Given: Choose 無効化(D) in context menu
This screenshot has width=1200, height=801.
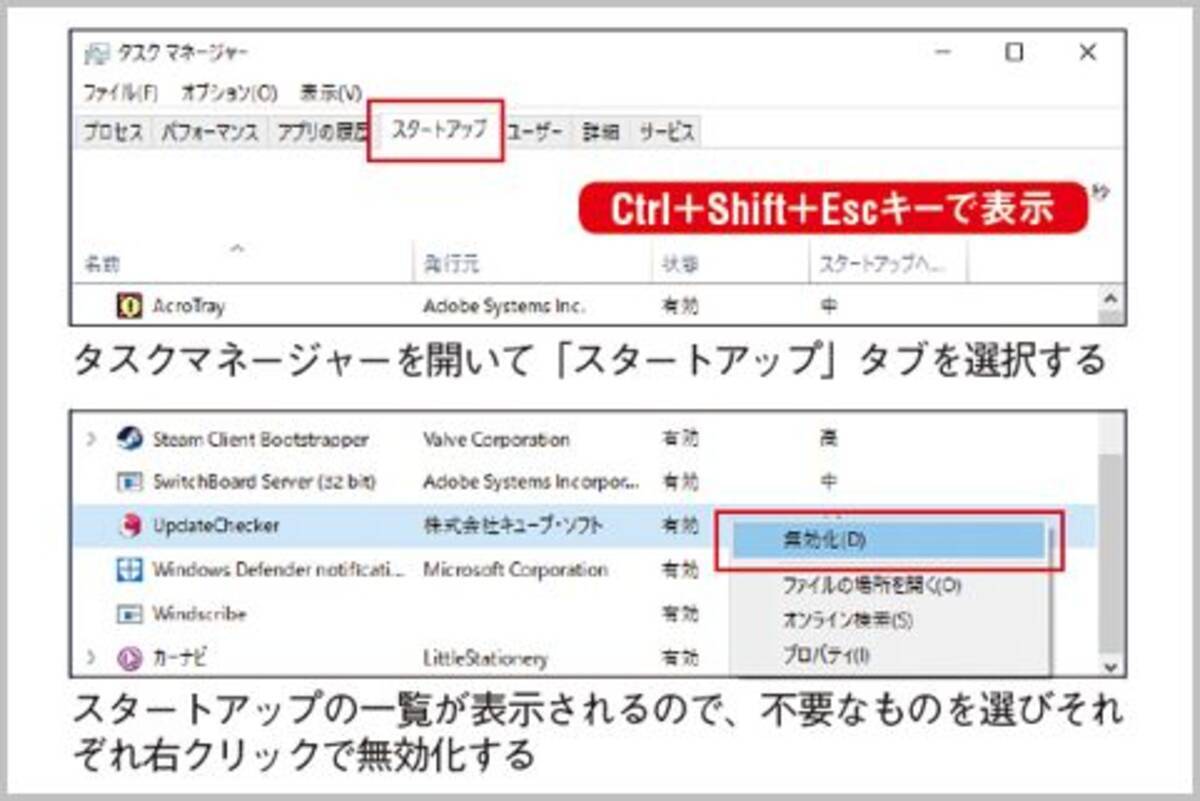Looking at the screenshot, I should coord(825,539).
